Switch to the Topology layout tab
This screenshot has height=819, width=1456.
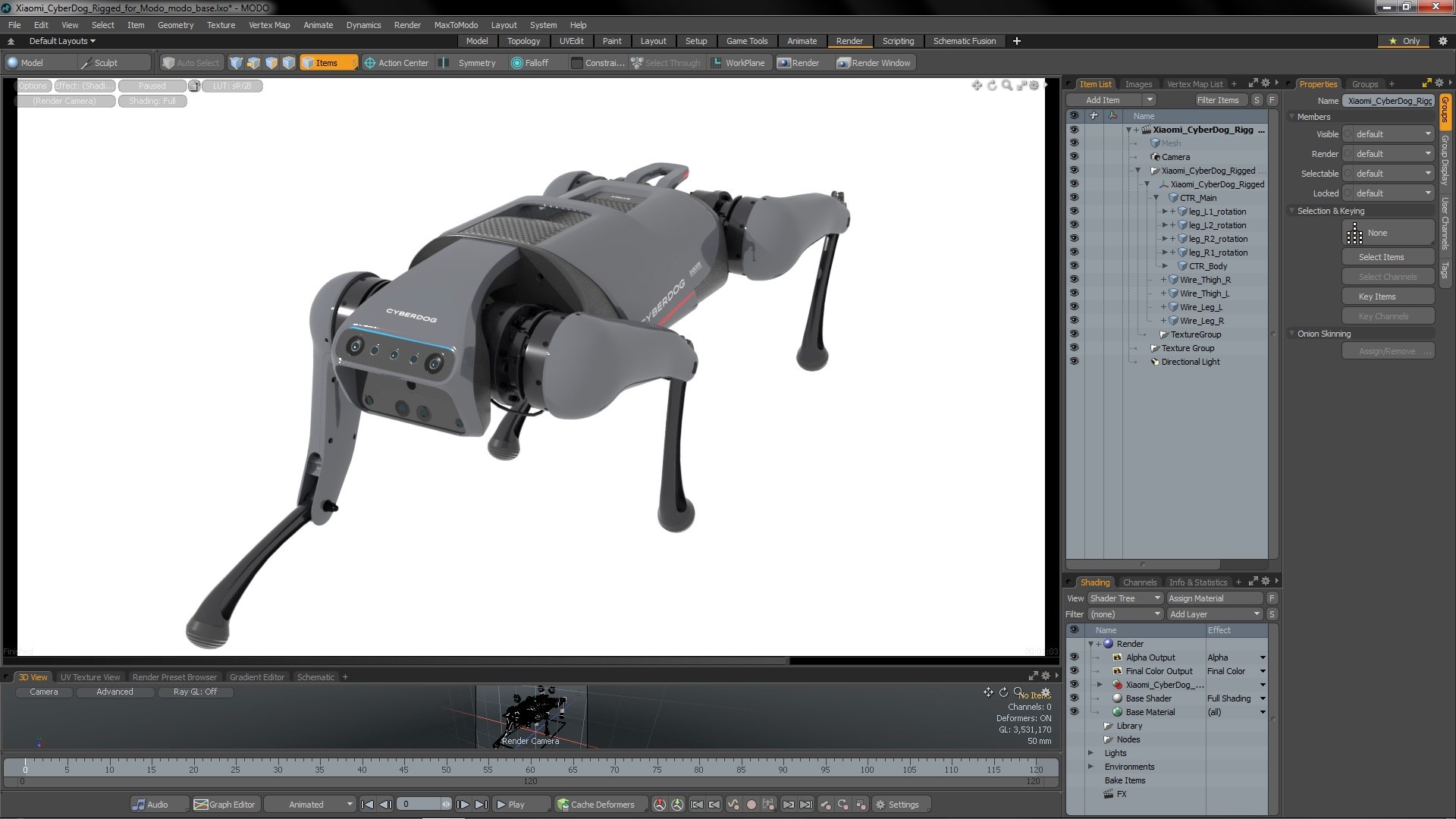[523, 41]
